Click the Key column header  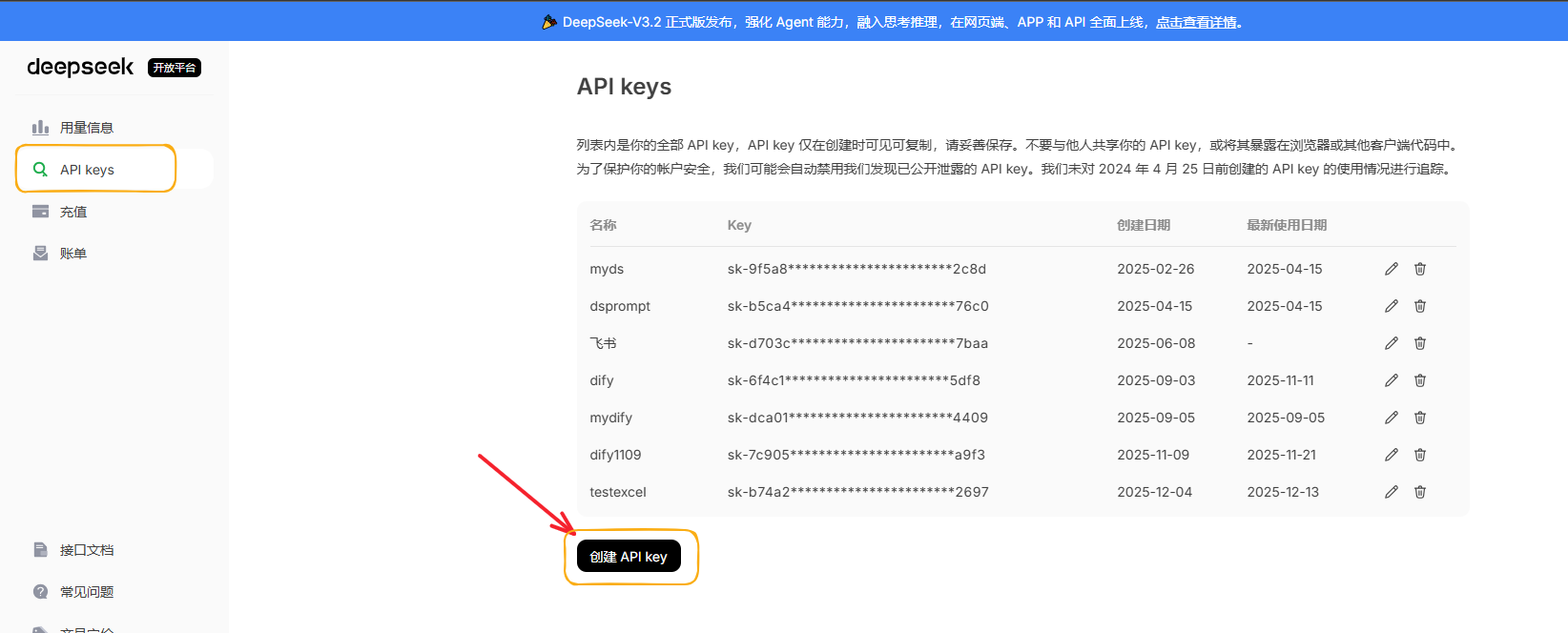click(x=739, y=225)
